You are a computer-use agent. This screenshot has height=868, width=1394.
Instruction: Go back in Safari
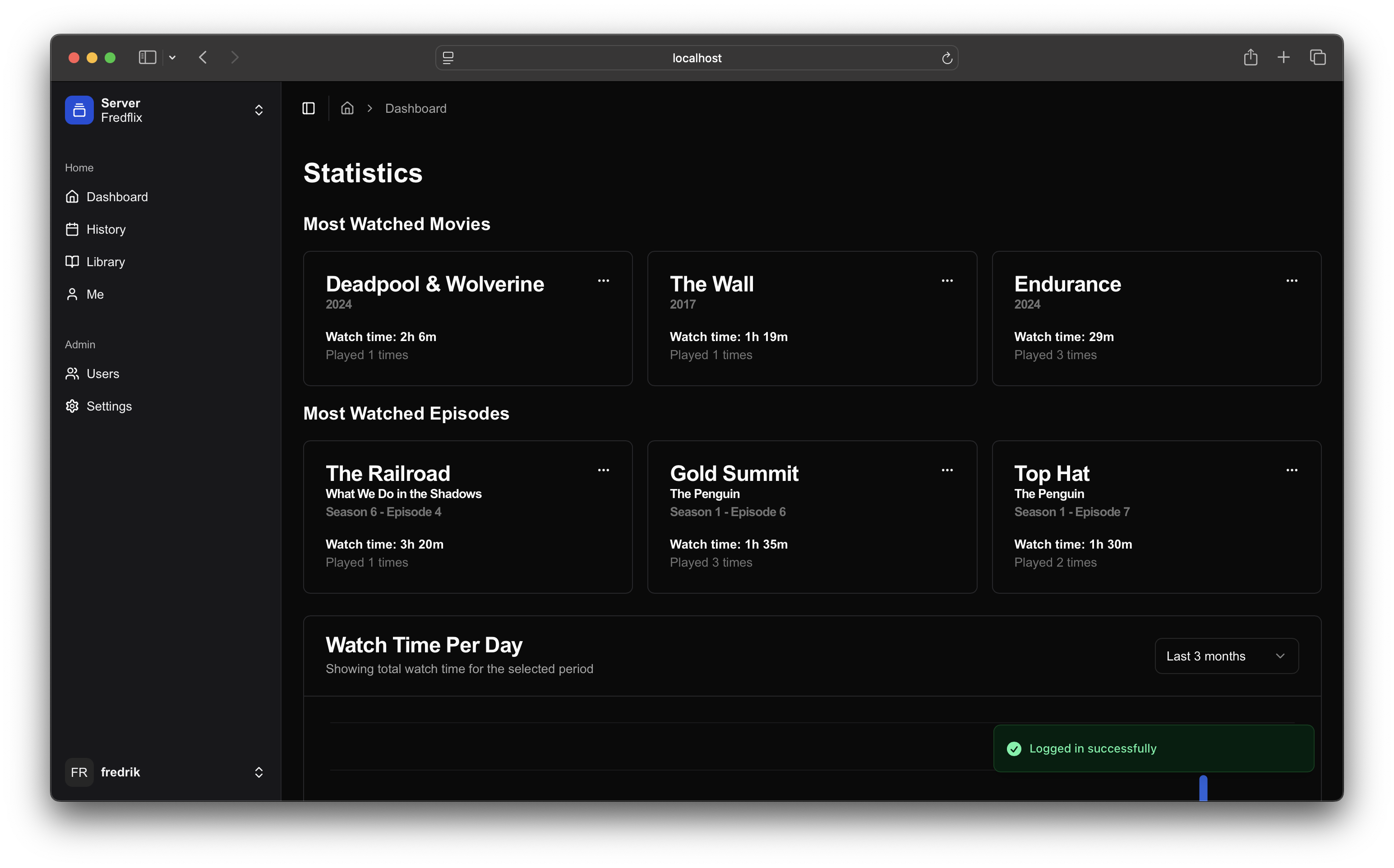[203, 57]
